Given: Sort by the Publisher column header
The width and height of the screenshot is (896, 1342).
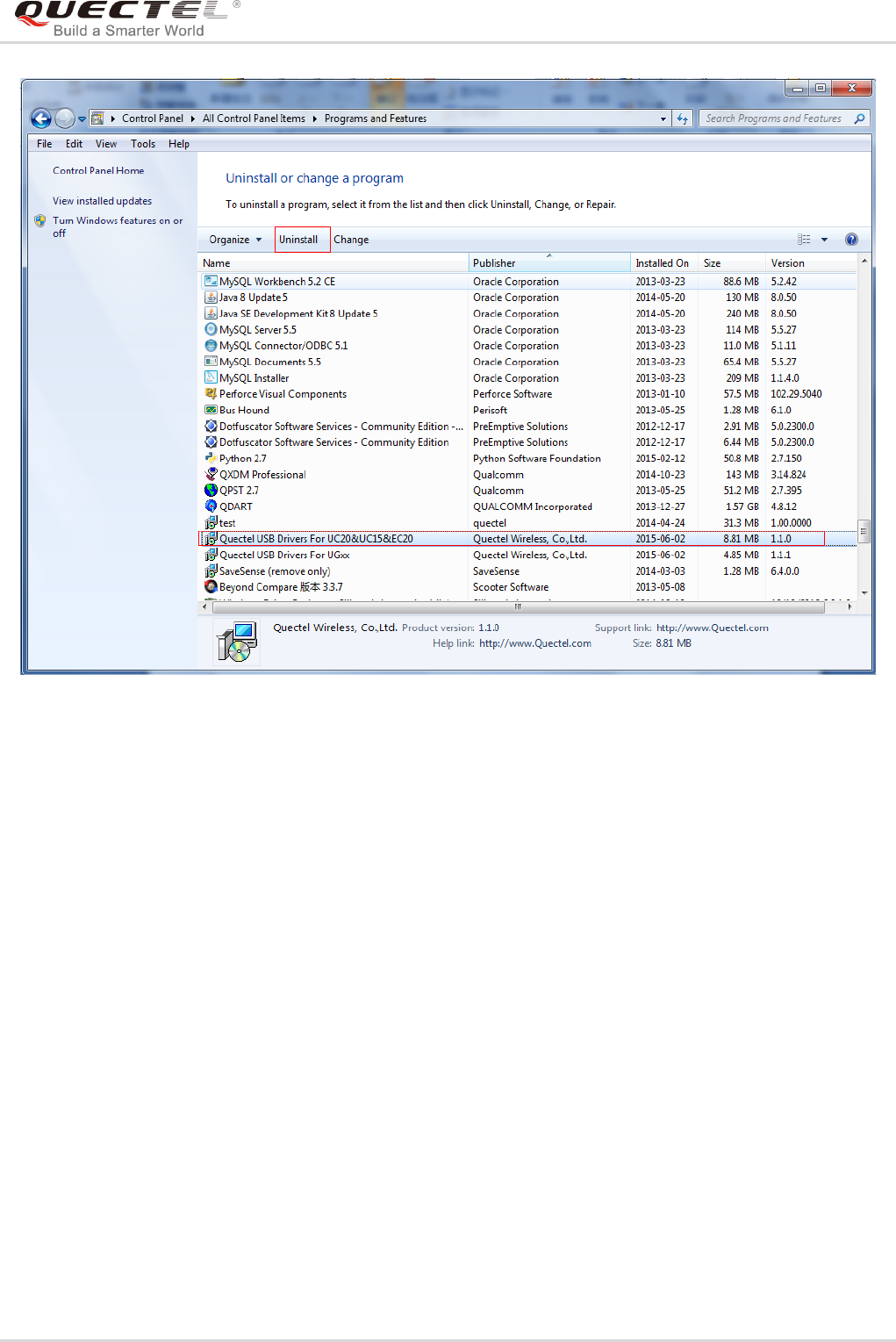Looking at the screenshot, I should [x=549, y=263].
